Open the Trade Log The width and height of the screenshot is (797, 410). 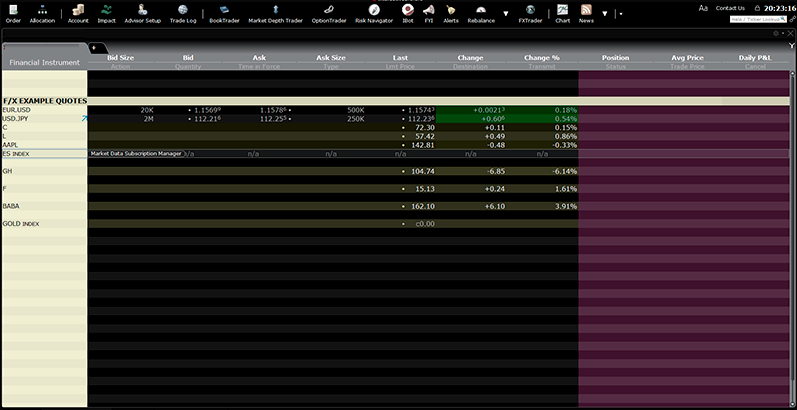[x=183, y=13]
